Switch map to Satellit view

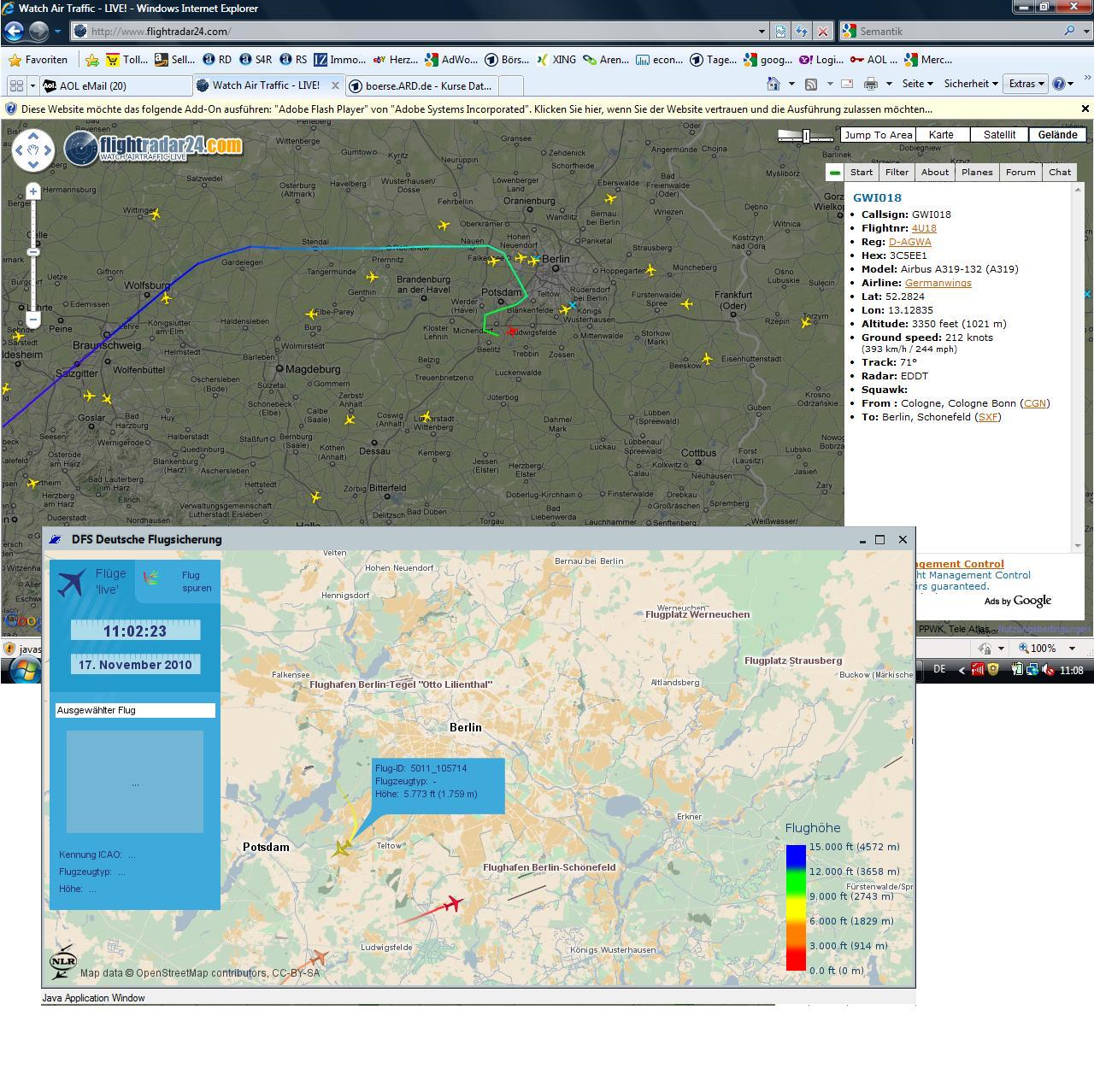pyautogui.click(x=999, y=135)
